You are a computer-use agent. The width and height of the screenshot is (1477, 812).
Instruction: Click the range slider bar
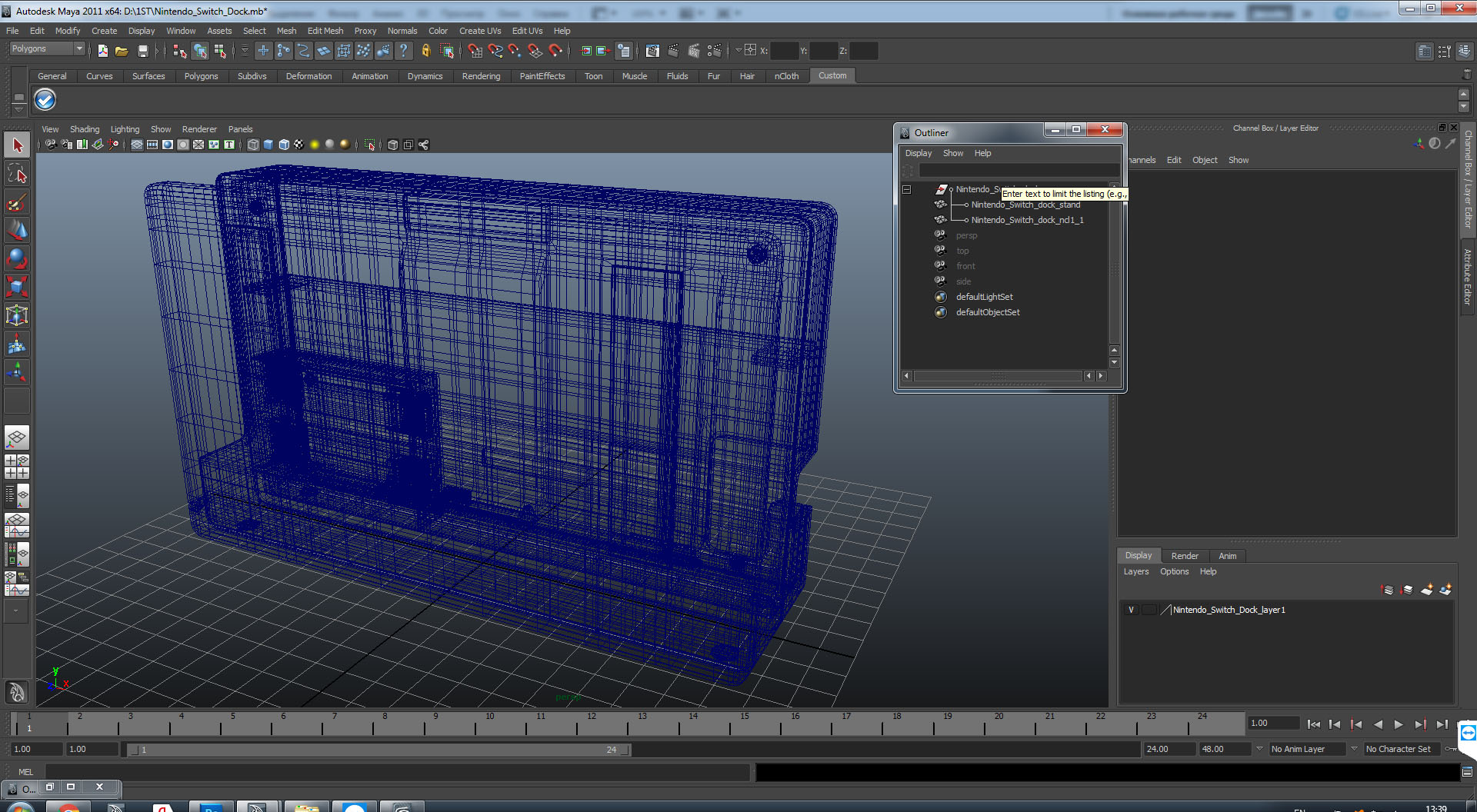pos(378,750)
